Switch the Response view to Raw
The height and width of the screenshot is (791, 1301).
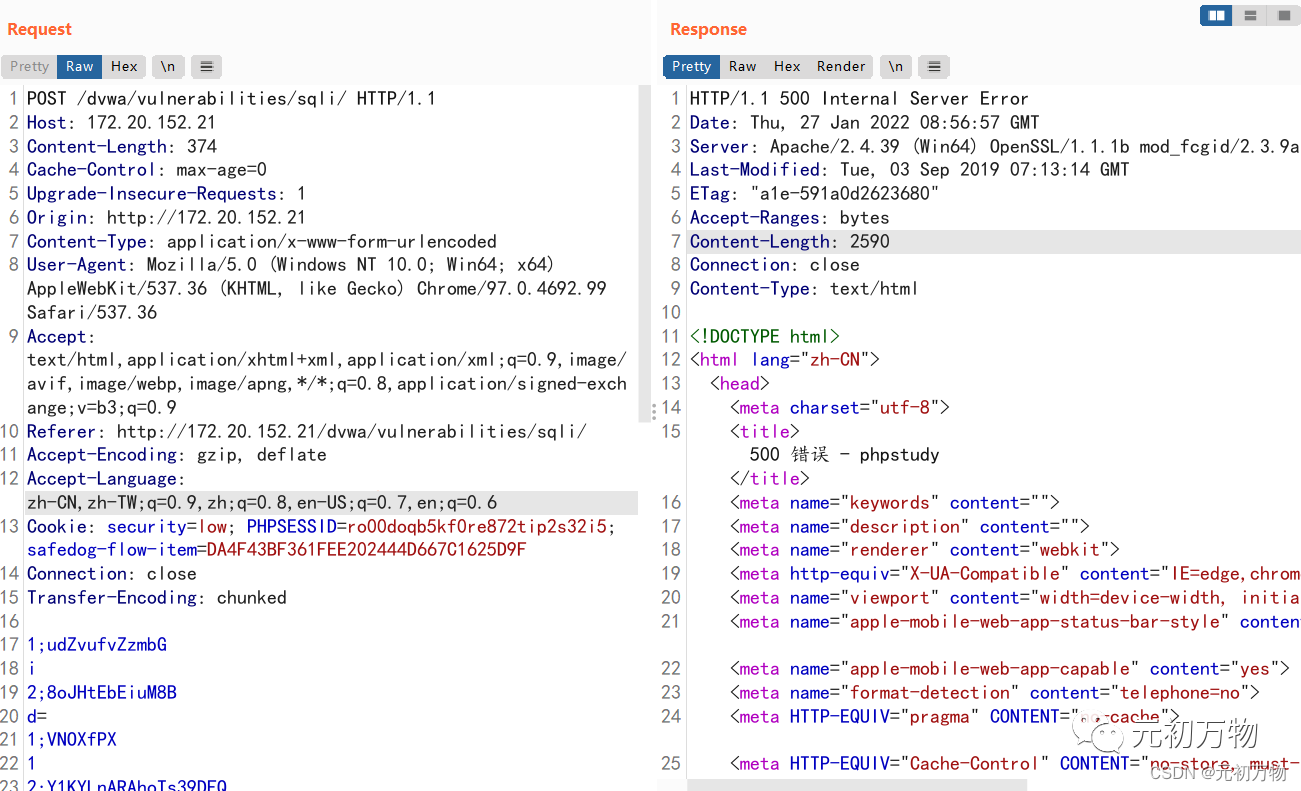pyautogui.click(x=742, y=66)
